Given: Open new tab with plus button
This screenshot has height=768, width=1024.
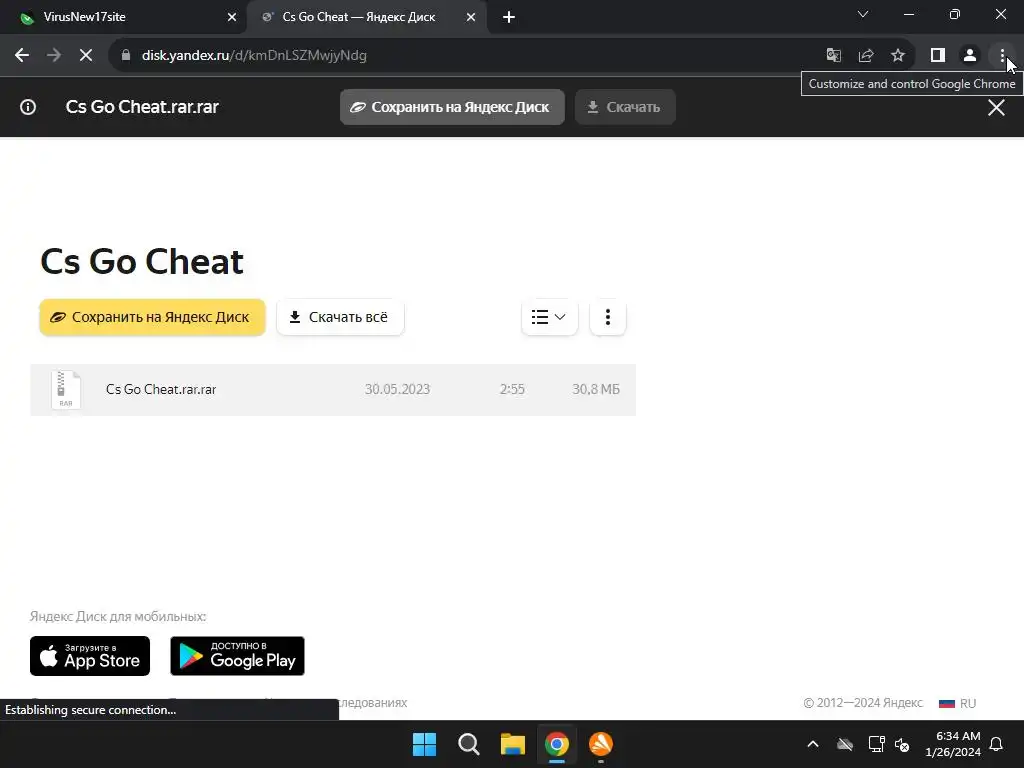Looking at the screenshot, I should coord(509,17).
